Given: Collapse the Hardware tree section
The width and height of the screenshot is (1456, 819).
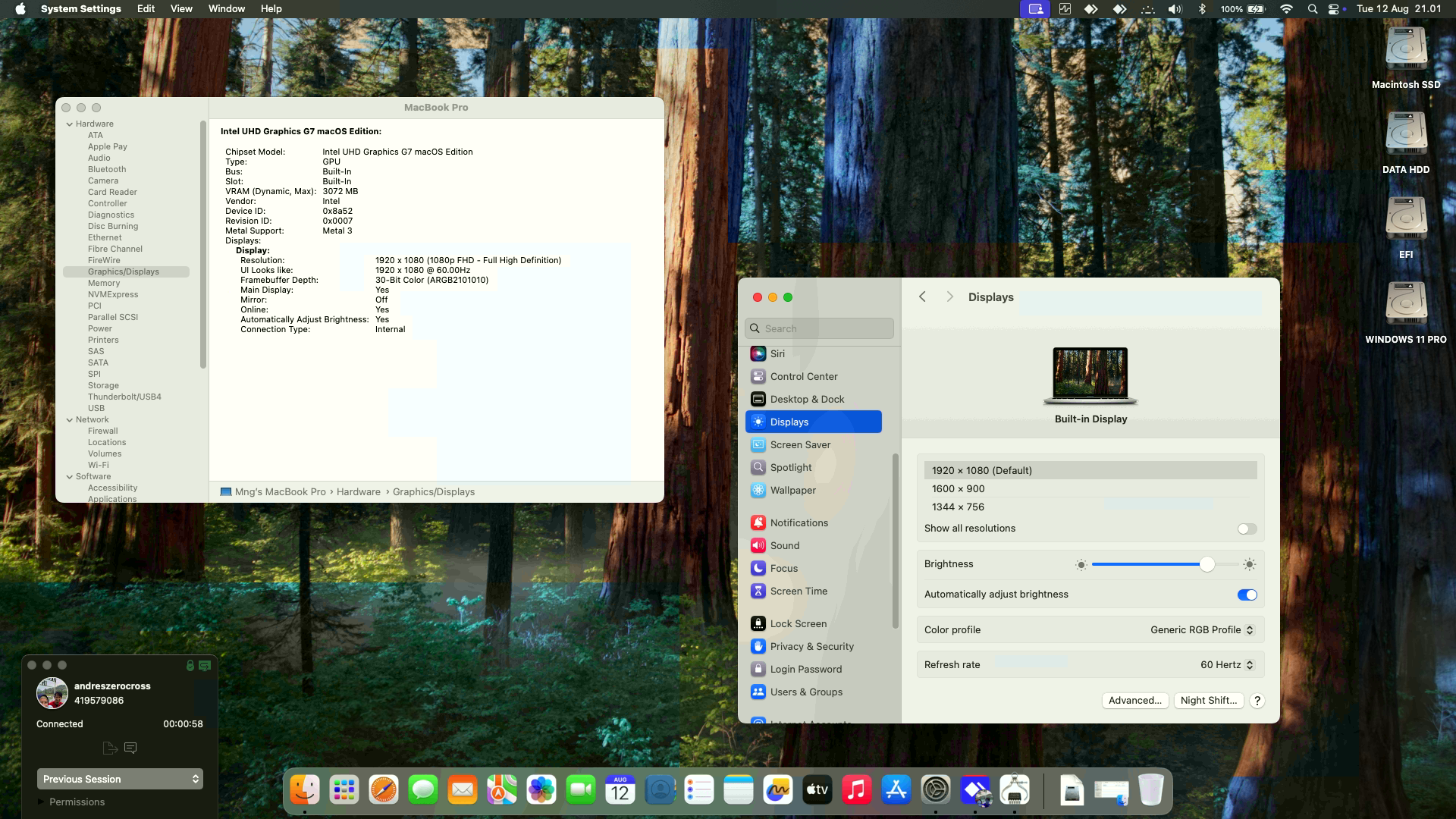Looking at the screenshot, I should pos(70,124).
